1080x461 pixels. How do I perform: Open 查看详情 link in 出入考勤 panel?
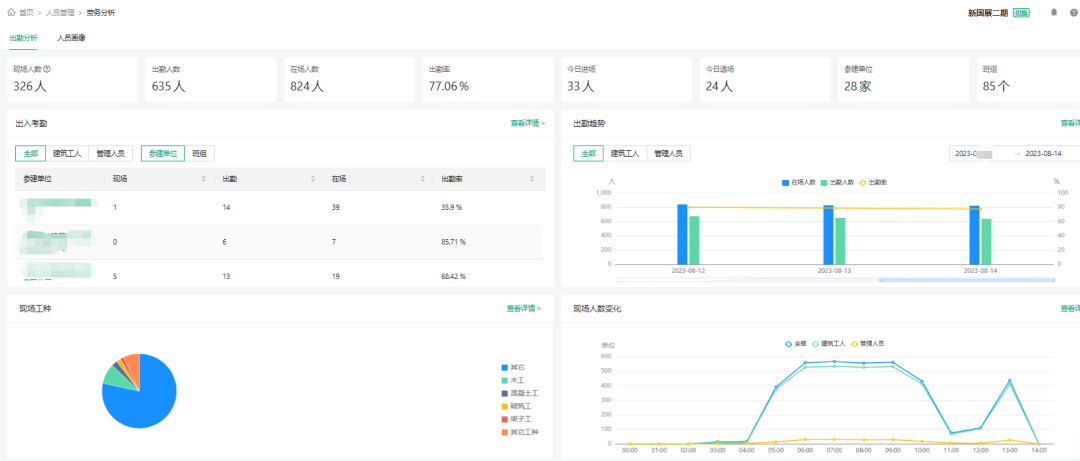click(x=528, y=123)
